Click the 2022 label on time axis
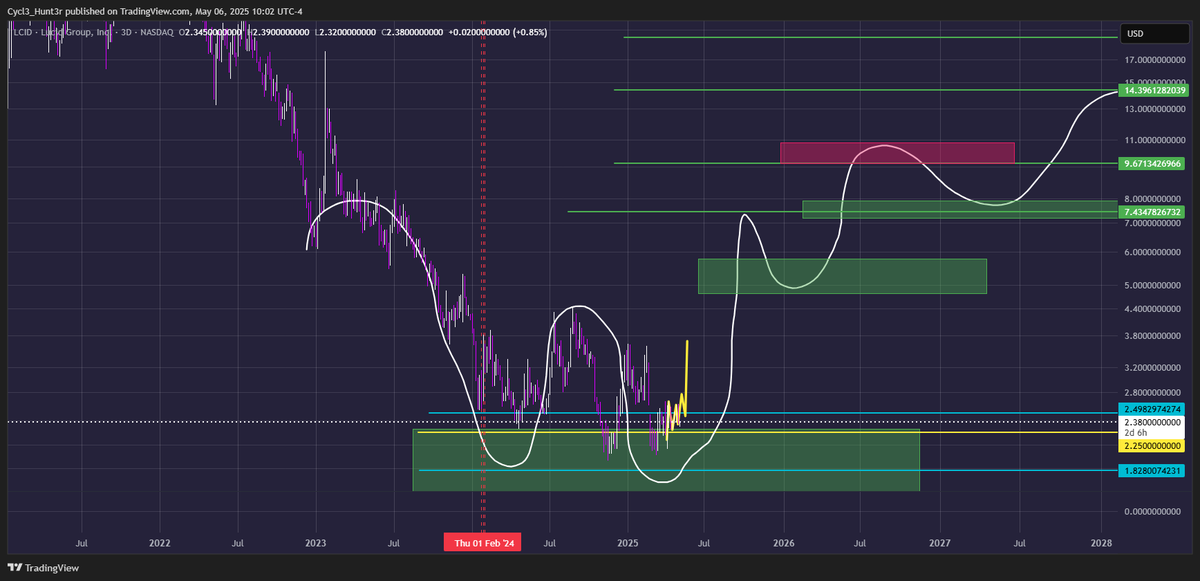 pyautogui.click(x=159, y=543)
